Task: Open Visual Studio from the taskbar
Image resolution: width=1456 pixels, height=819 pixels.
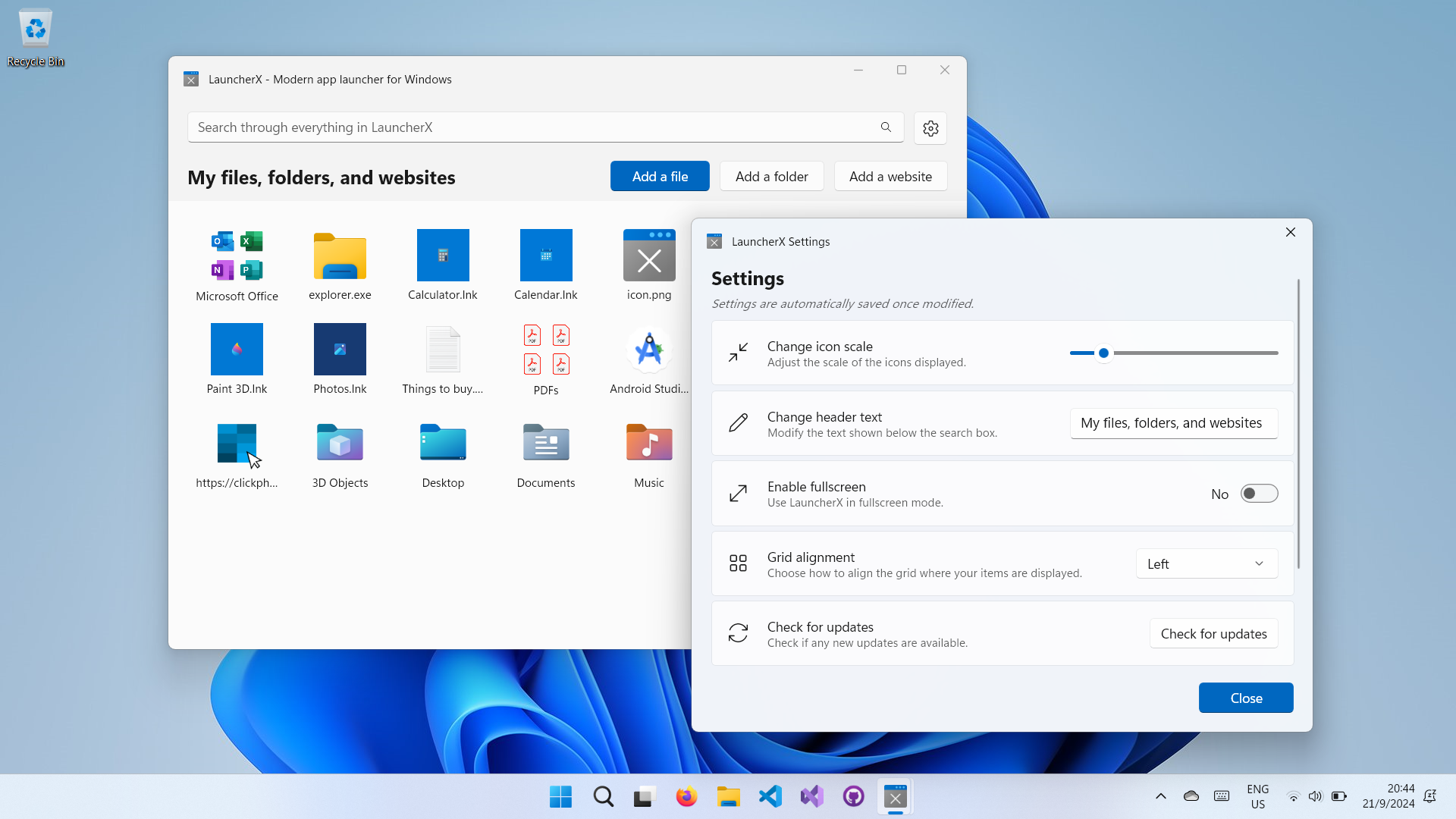Action: [x=811, y=796]
